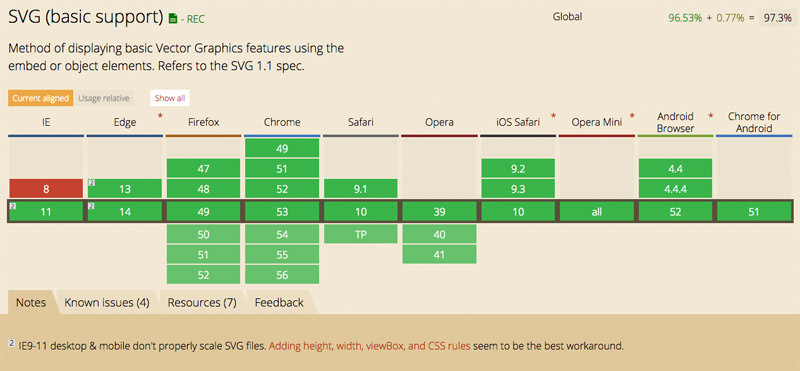Open the height, width, viewBox workaround link

click(x=370, y=346)
